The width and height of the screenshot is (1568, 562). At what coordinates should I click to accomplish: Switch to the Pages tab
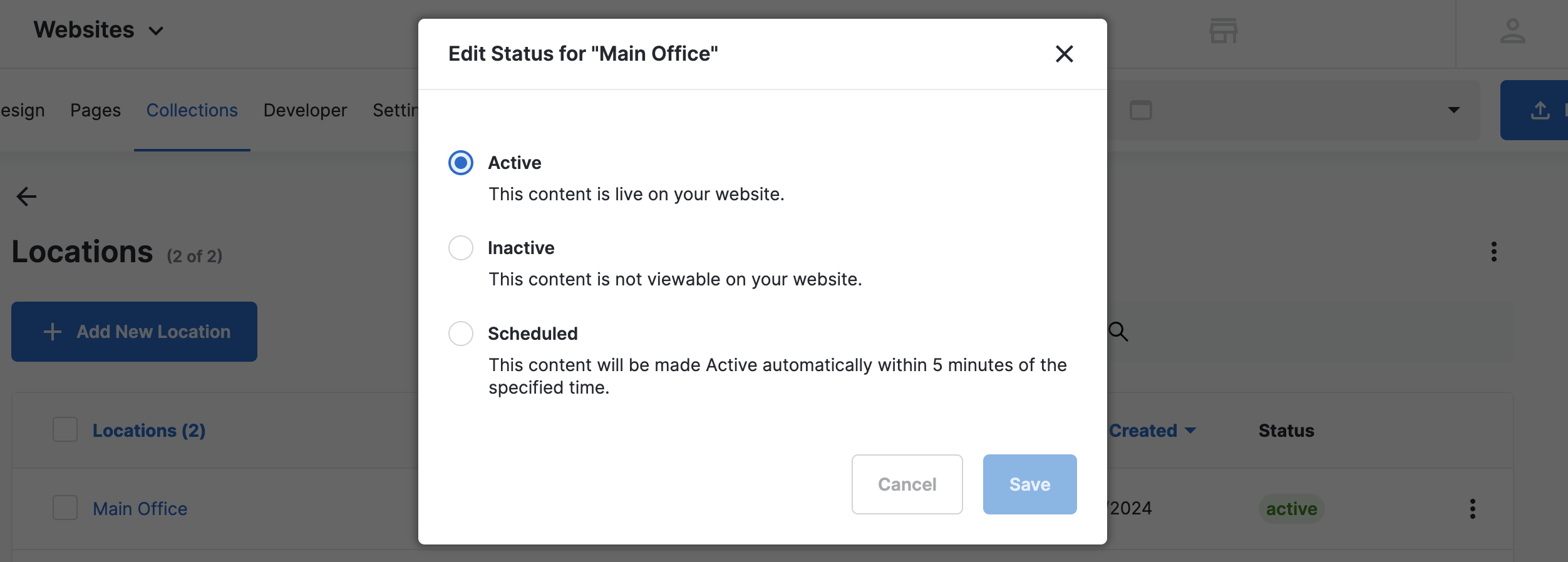pyautogui.click(x=95, y=110)
